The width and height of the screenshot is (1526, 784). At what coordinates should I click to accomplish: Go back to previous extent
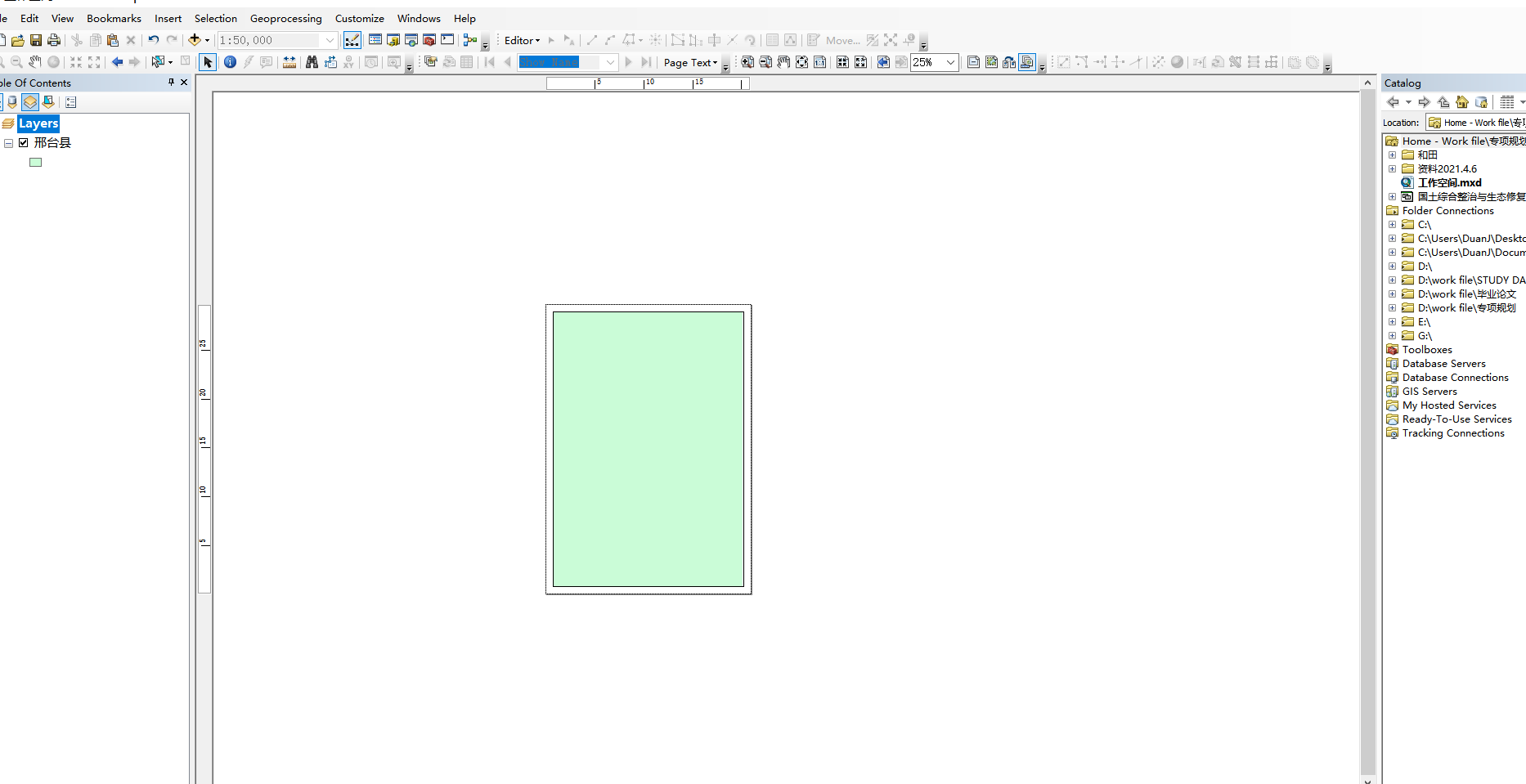[117, 62]
